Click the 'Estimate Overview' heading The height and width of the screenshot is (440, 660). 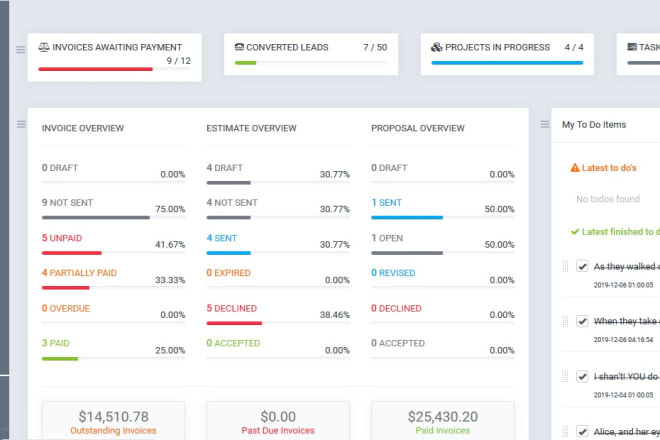click(251, 128)
